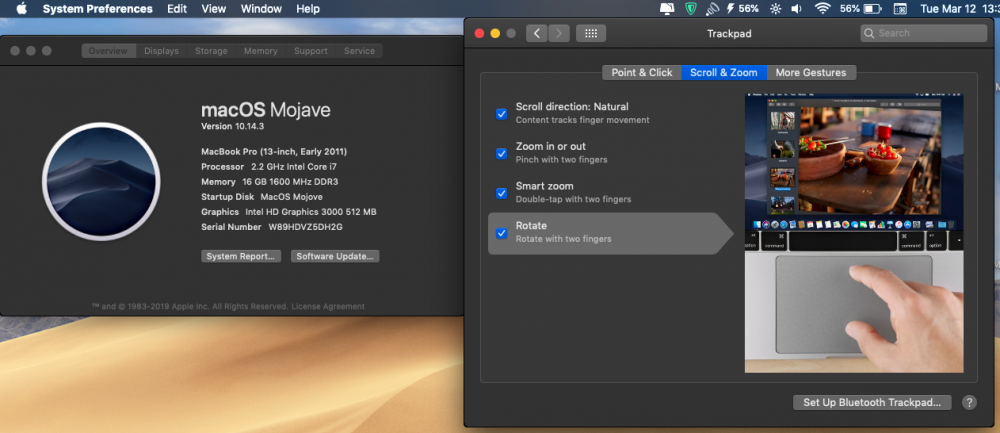Click the brightness sun icon in menu bar
The height and width of the screenshot is (433, 1000).
[775, 9]
